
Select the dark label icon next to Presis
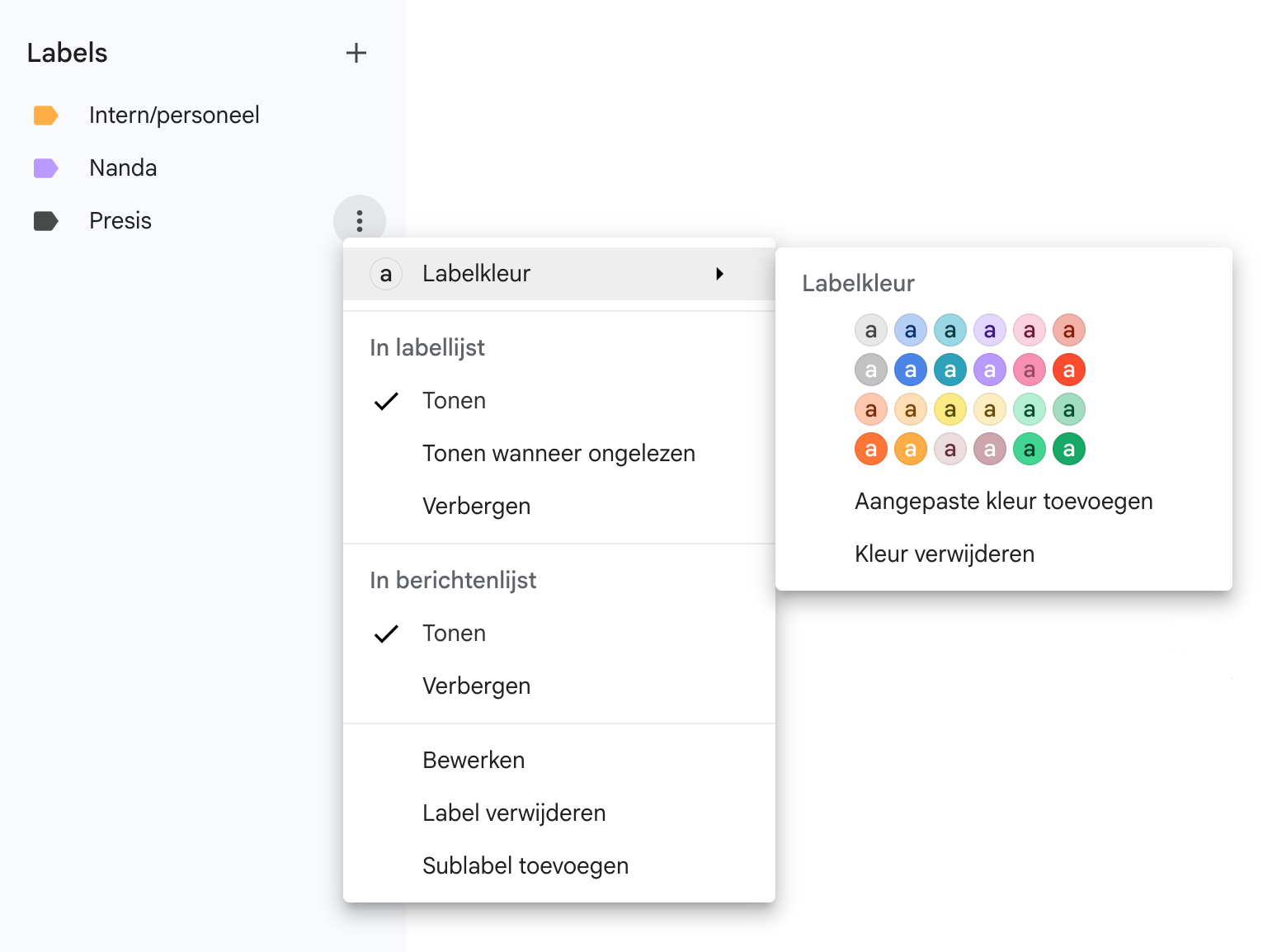click(46, 220)
